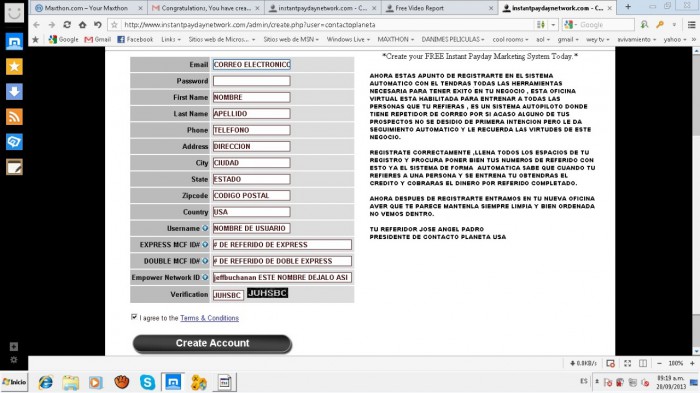Open Internet Explorer from the taskbar
Viewport: 700px width, 393px height.
[46, 382]
